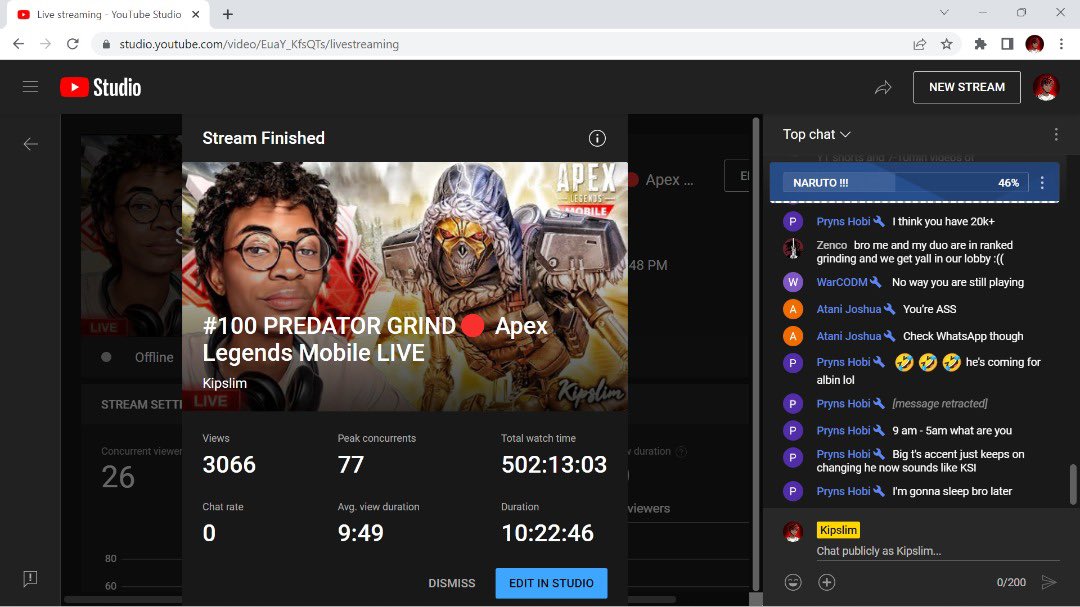Click the browser forward button
The width and height of the screenshot is (1080, 607).
pos(45,44)
